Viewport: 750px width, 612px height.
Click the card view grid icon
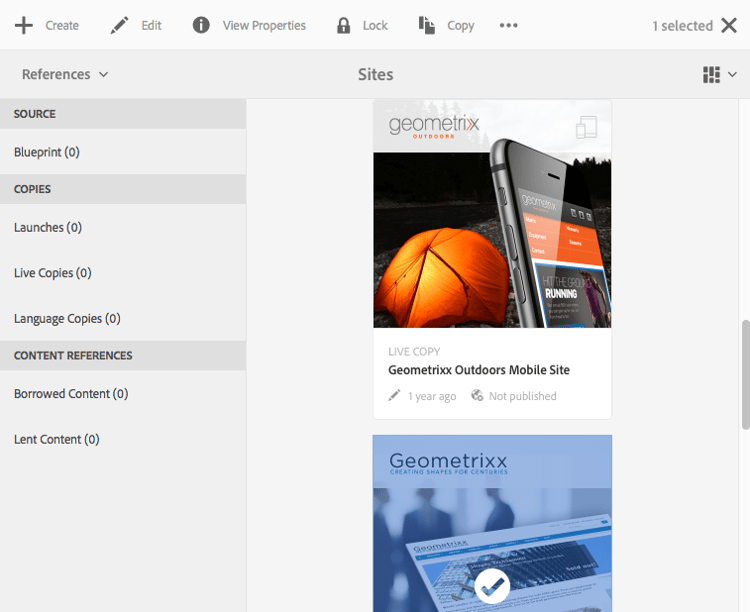coord(711,75)
